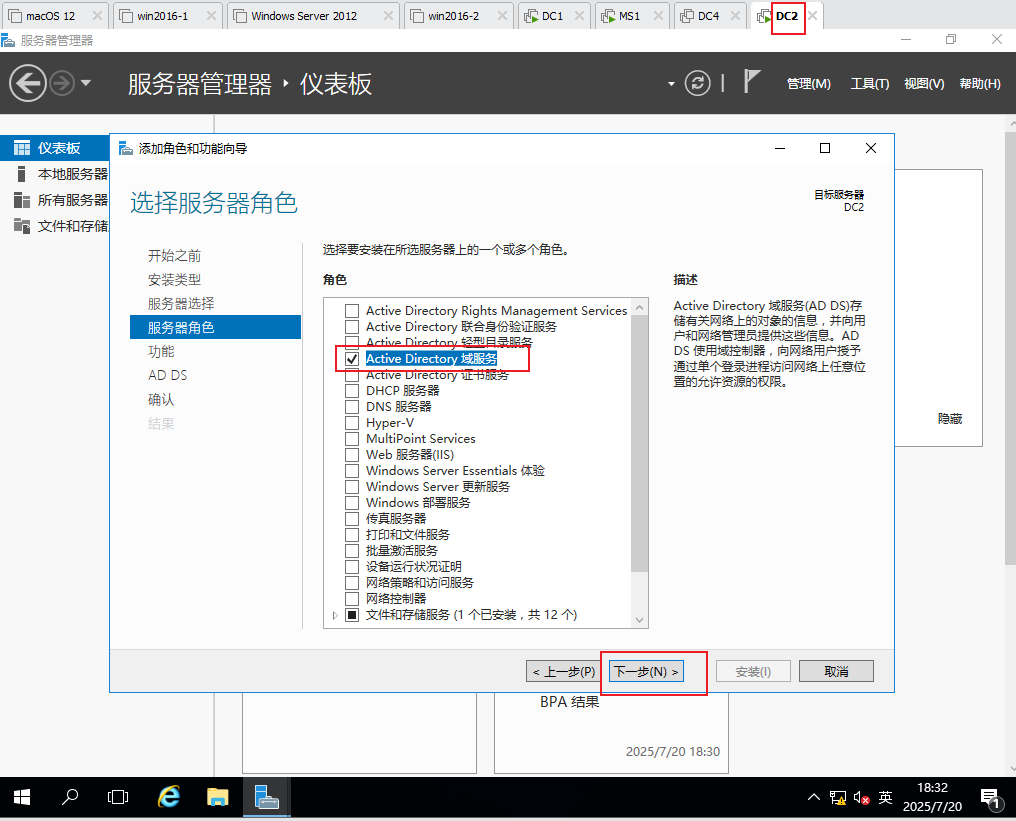
Task: Click roles list scroll down arrow
Action: click(x=640, y=619)
